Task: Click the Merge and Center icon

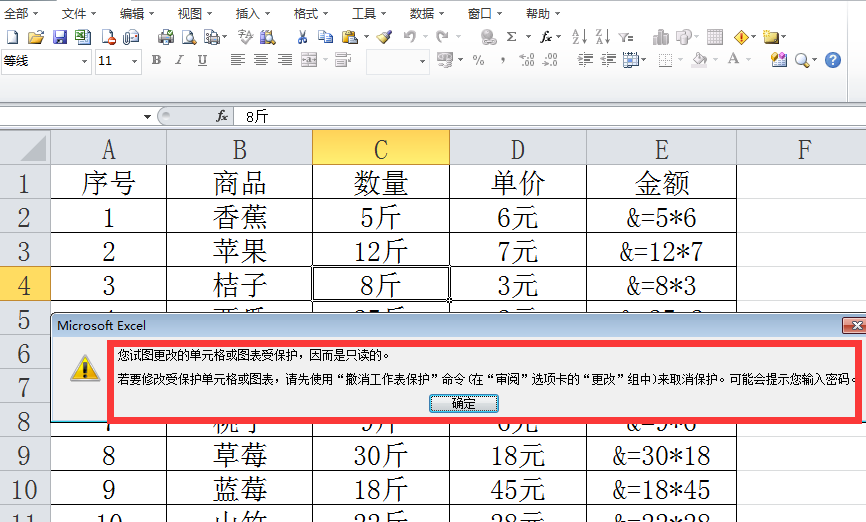Action: pyautogui.click(x=309, y=60)
